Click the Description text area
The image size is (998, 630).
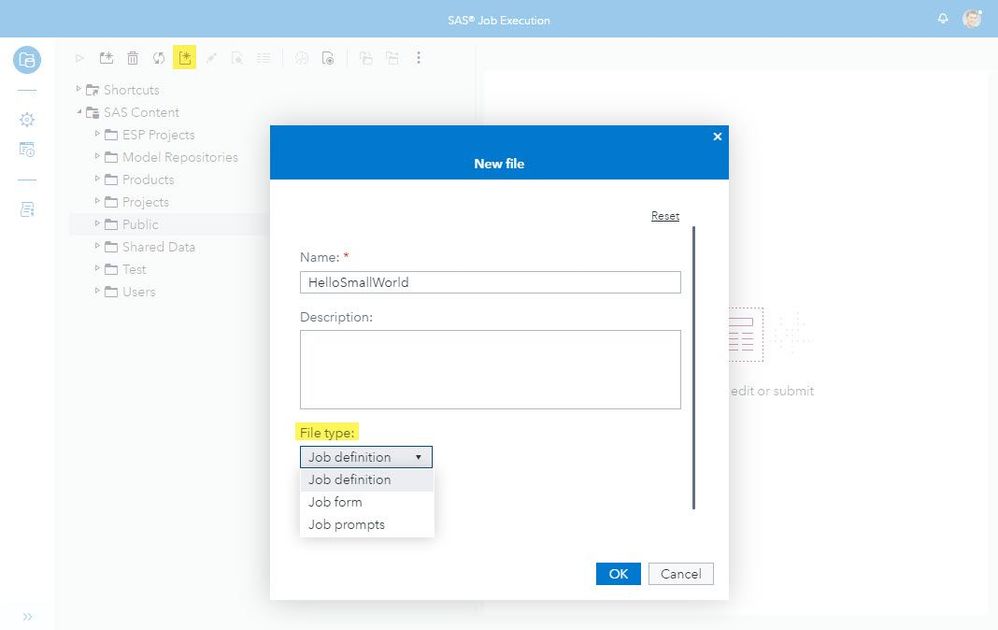point(490,369)
